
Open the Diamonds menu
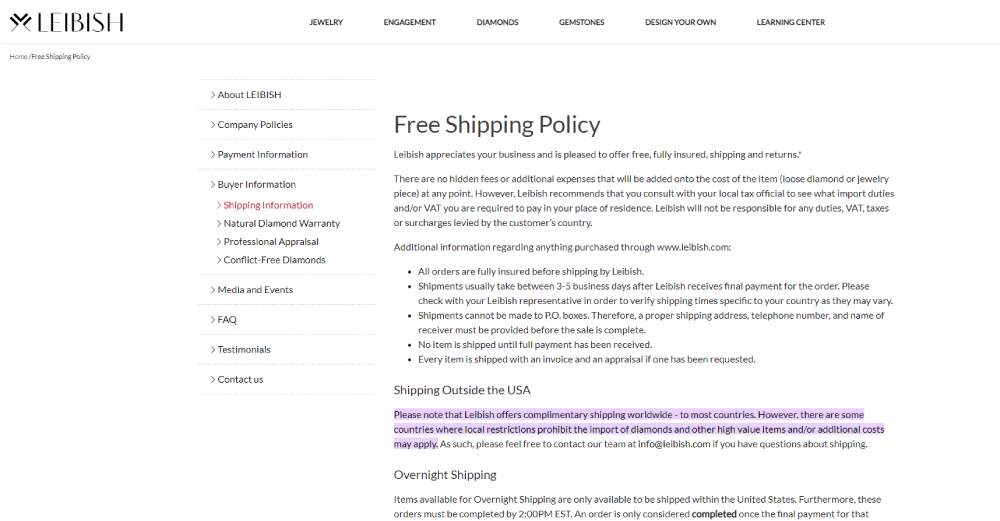[x=497, y=22]
